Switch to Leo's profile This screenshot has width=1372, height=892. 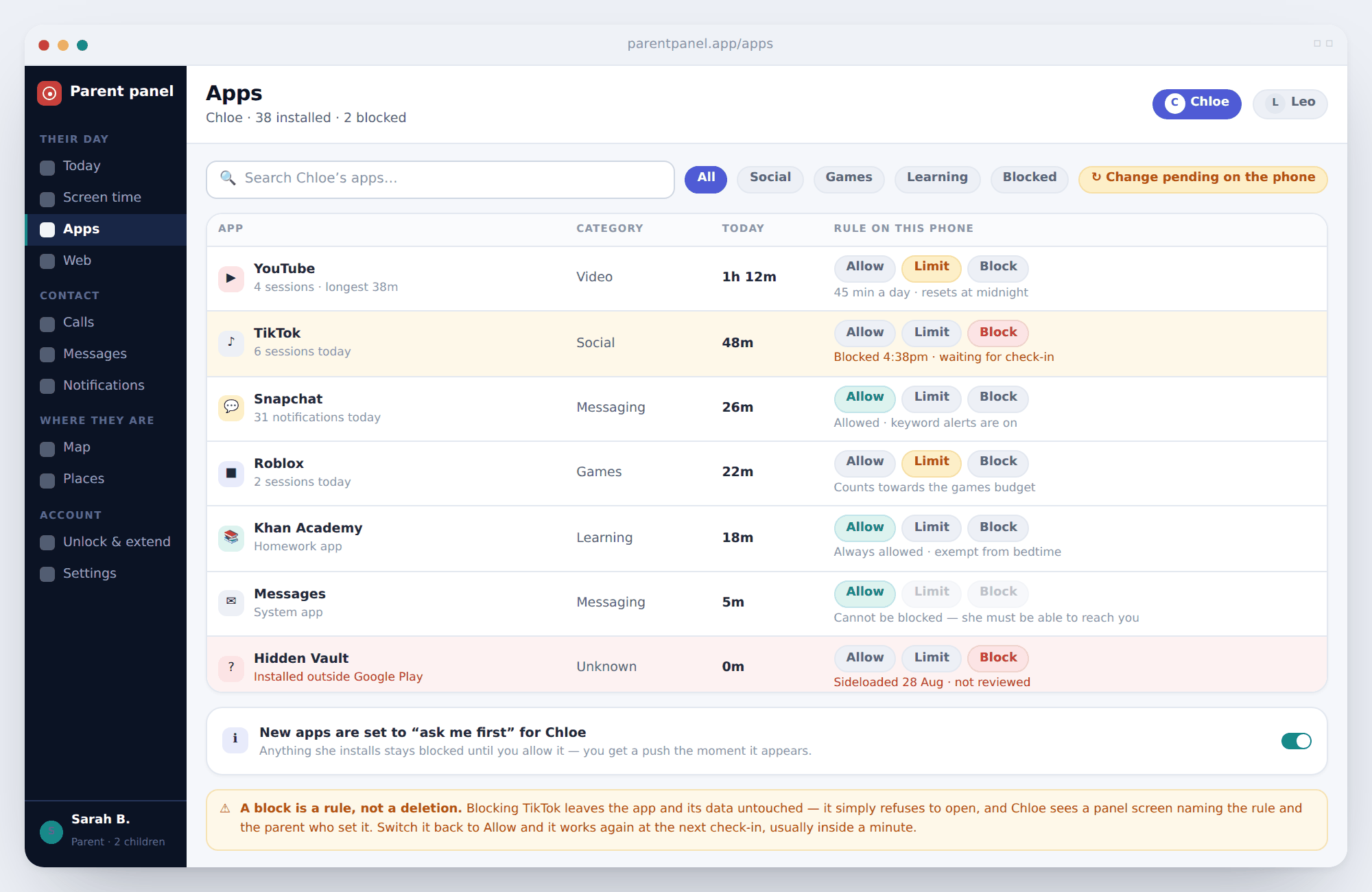click(x=1290, y=104)
